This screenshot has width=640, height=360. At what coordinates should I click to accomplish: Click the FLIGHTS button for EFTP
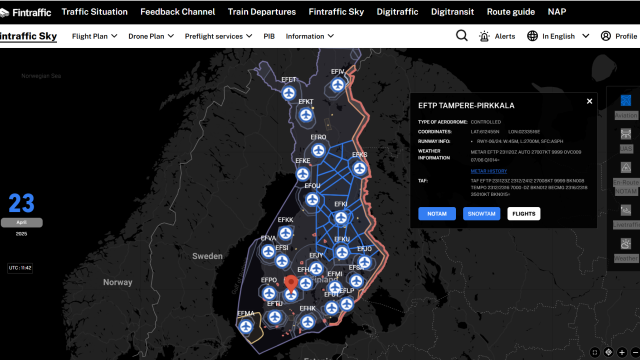pos(524,213)
